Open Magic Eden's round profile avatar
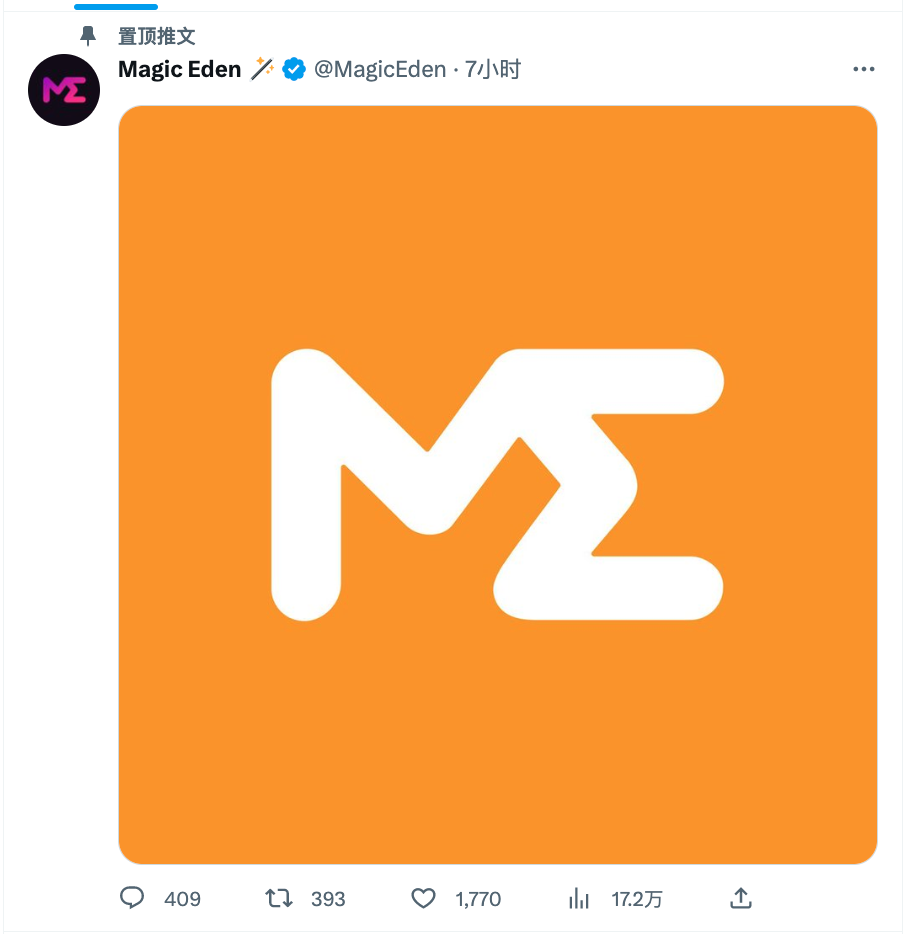Image resolution: width=924 pixels, height=934 pixels. 64,90
